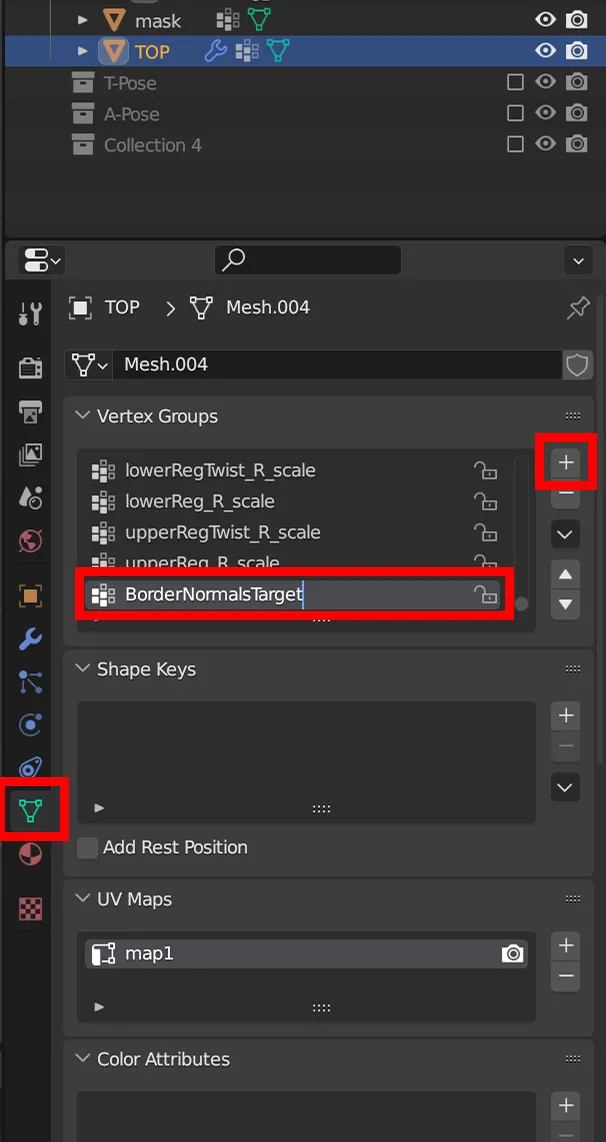Add a new vertex group
The height and width of the screenshot is (1142, 606).
[566, 462]
